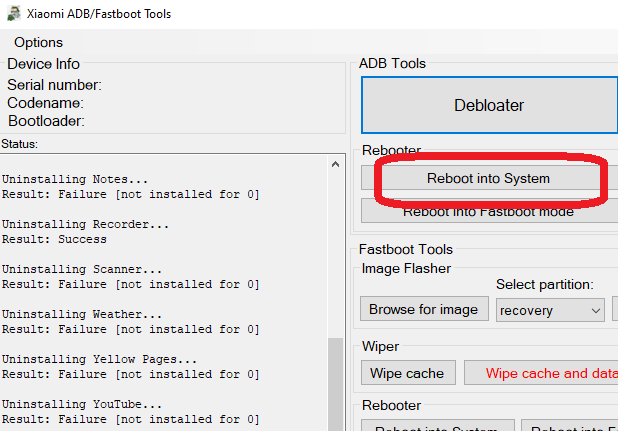618x431 pixels.
Task: Click the status log scrollbar thumb
Action: point(335,384)
